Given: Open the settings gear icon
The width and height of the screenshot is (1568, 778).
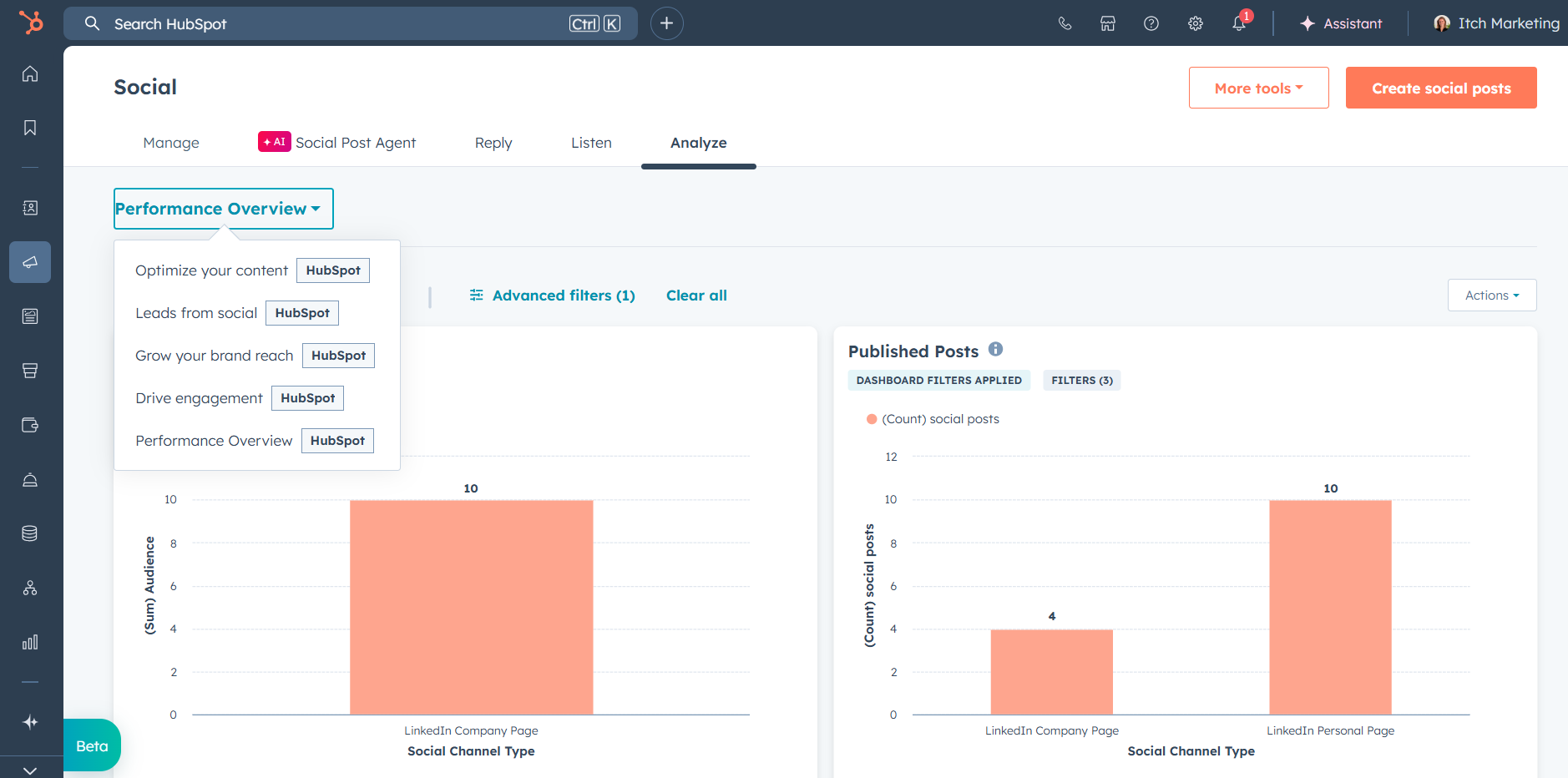Looking at the screenshot, I should [x=1196, y=23].
